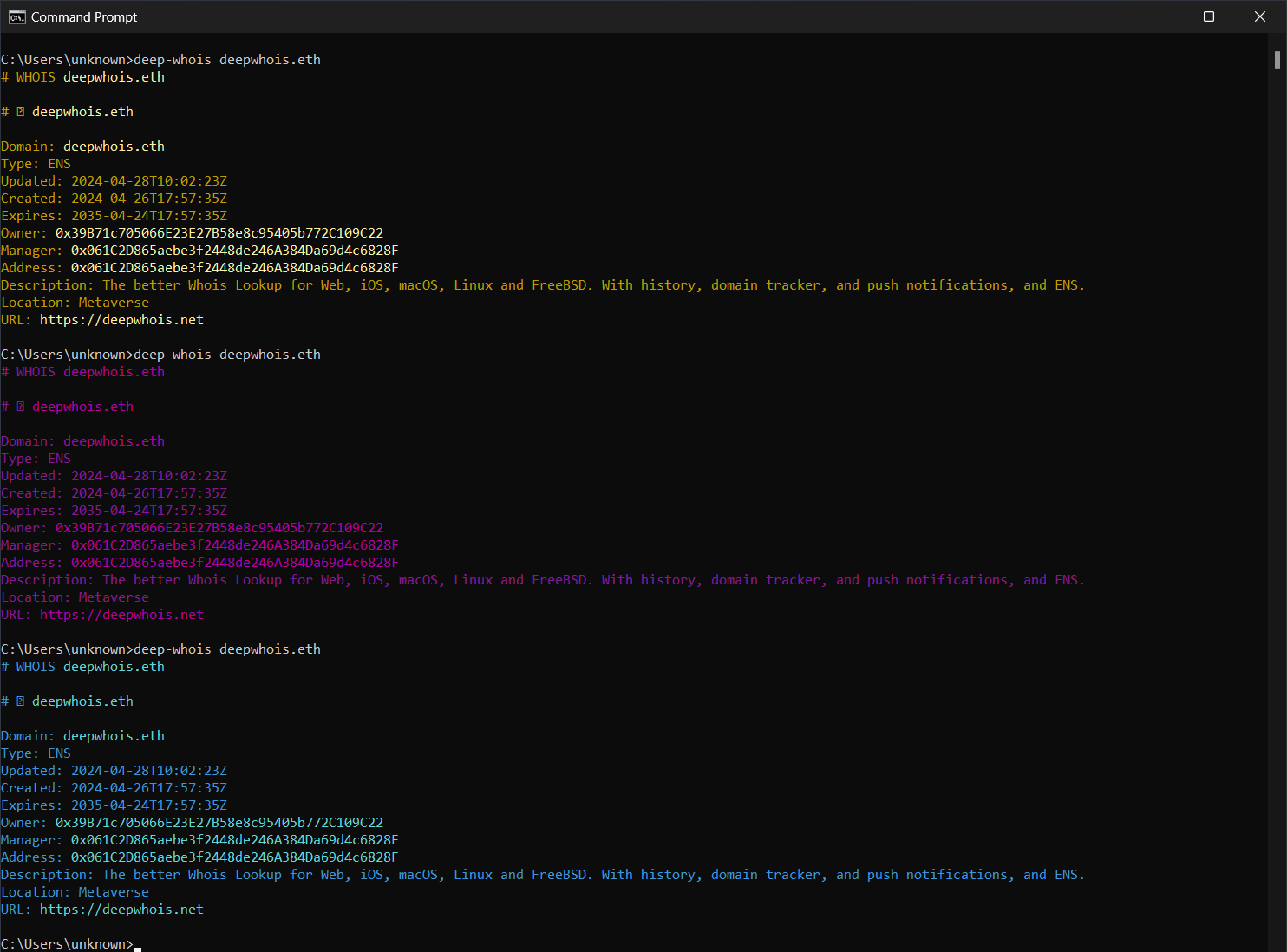Click the blinking cursor on the prompt line
The width and height of the screenshot is (1287, 952).
pos(137,944)
